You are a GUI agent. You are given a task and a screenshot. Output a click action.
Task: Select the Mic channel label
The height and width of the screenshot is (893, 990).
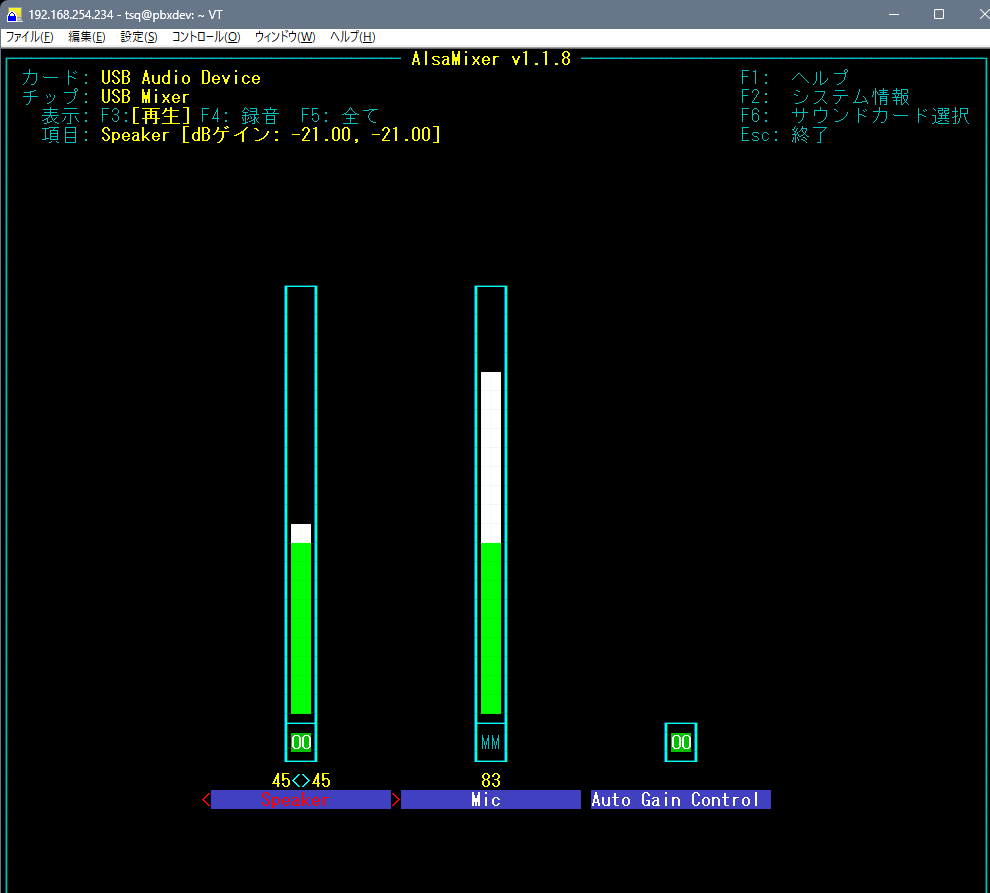pyautogui.click(x=491, y=800)
